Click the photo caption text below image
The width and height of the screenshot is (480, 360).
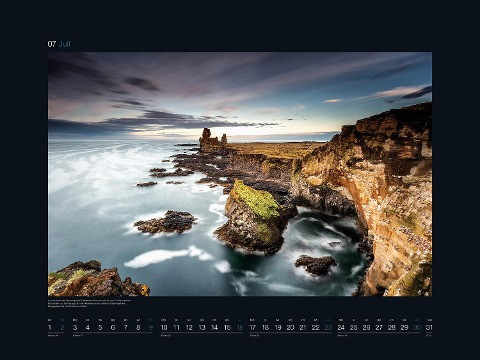pos(89,303)
